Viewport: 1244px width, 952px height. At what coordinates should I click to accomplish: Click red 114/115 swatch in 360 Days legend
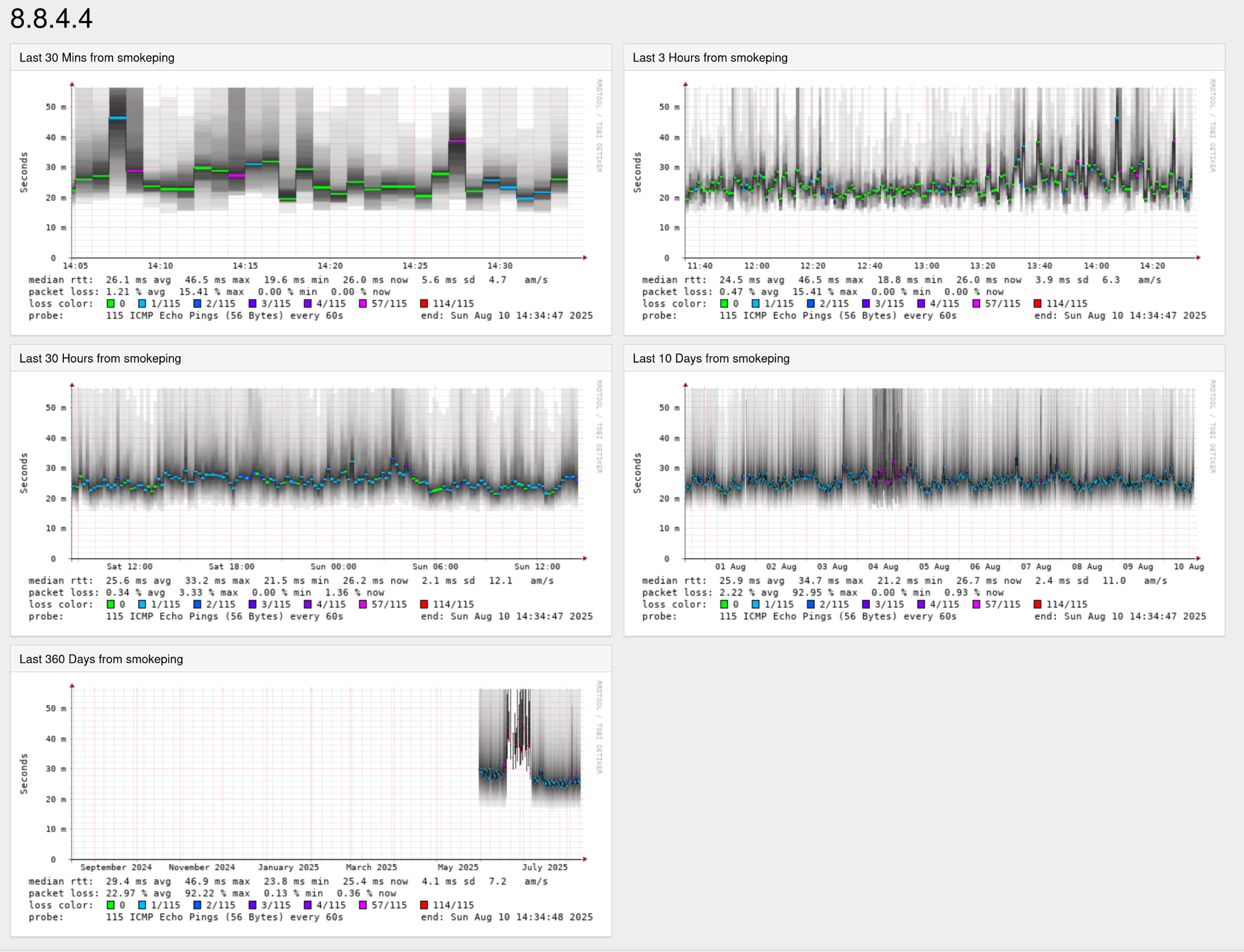(x=424, y=905)
